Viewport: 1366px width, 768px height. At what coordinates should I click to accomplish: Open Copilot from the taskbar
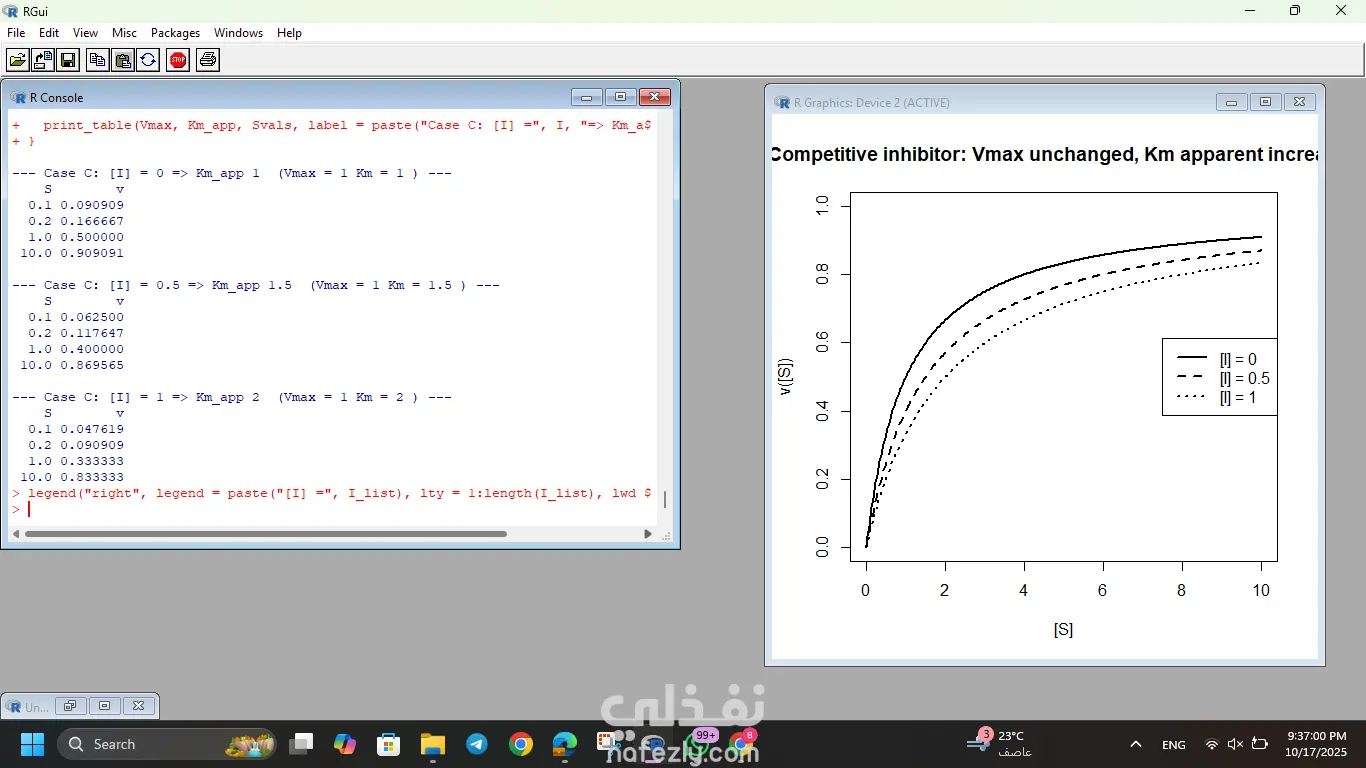[x=345, y=744]
